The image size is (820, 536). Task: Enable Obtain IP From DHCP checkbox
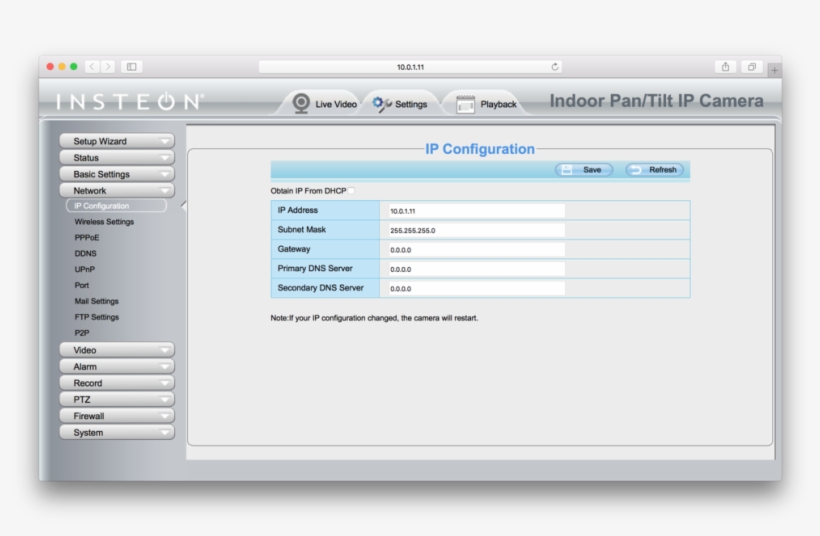tap(351, 191)
